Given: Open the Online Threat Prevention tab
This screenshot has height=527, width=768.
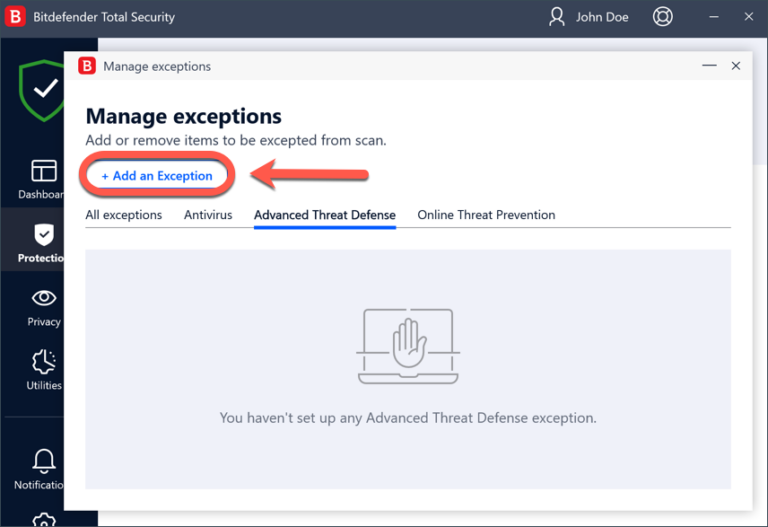Looking at the screenshot, I should [x=486, y=215].
